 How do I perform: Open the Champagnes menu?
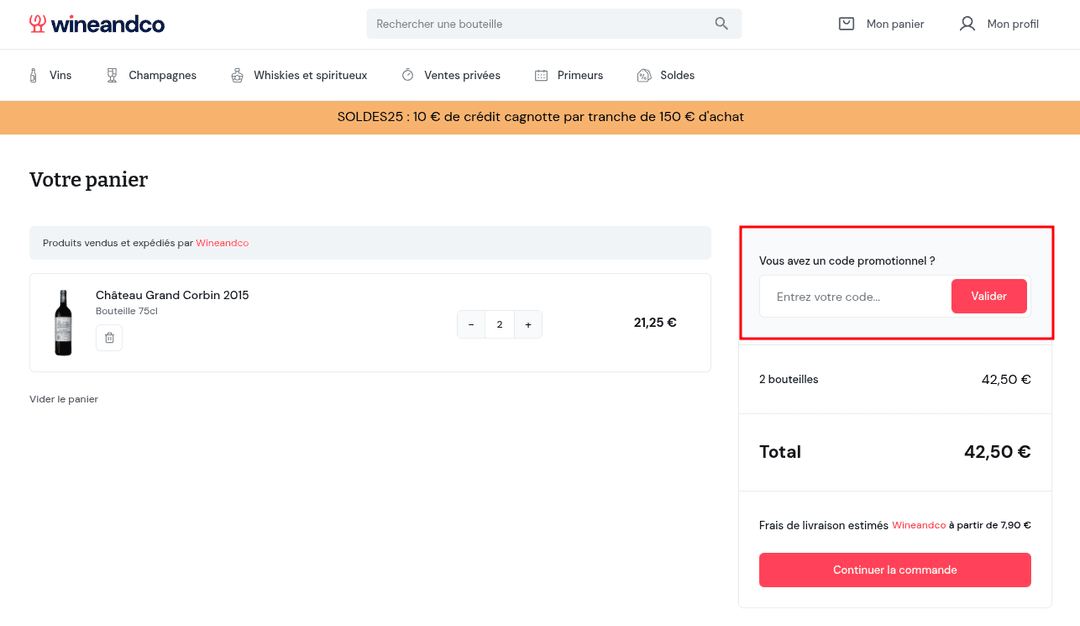pos(162,75)
